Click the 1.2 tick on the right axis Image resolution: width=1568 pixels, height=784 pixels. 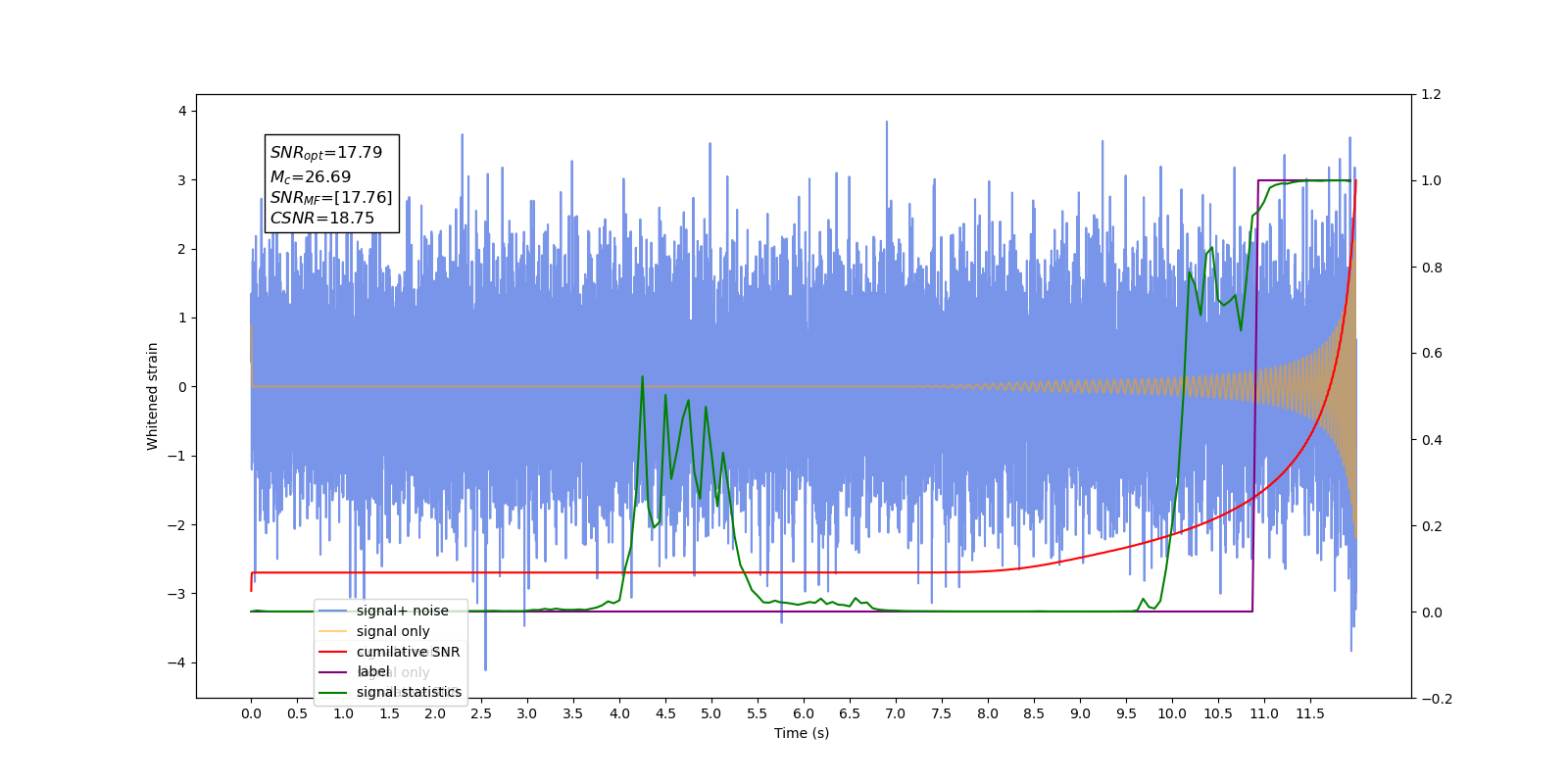(x=1431, y=95)
